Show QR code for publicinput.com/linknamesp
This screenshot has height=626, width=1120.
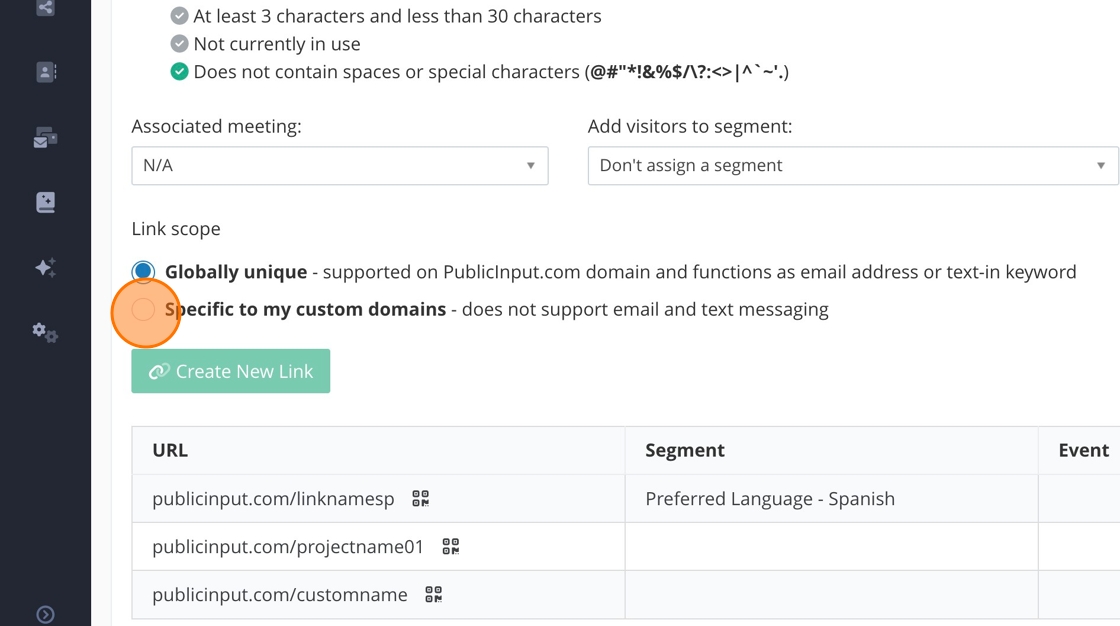tap(420, 498)
